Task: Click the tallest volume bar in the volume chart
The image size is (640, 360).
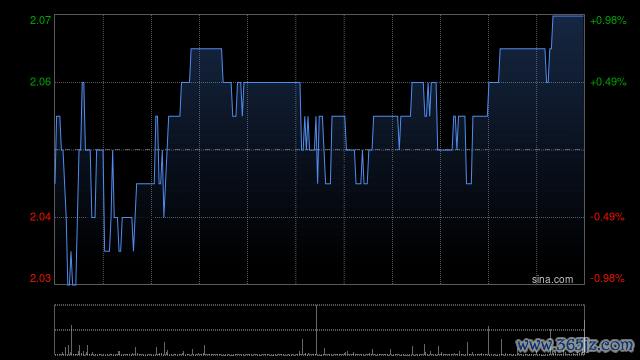Action: (x=316, y=330)
